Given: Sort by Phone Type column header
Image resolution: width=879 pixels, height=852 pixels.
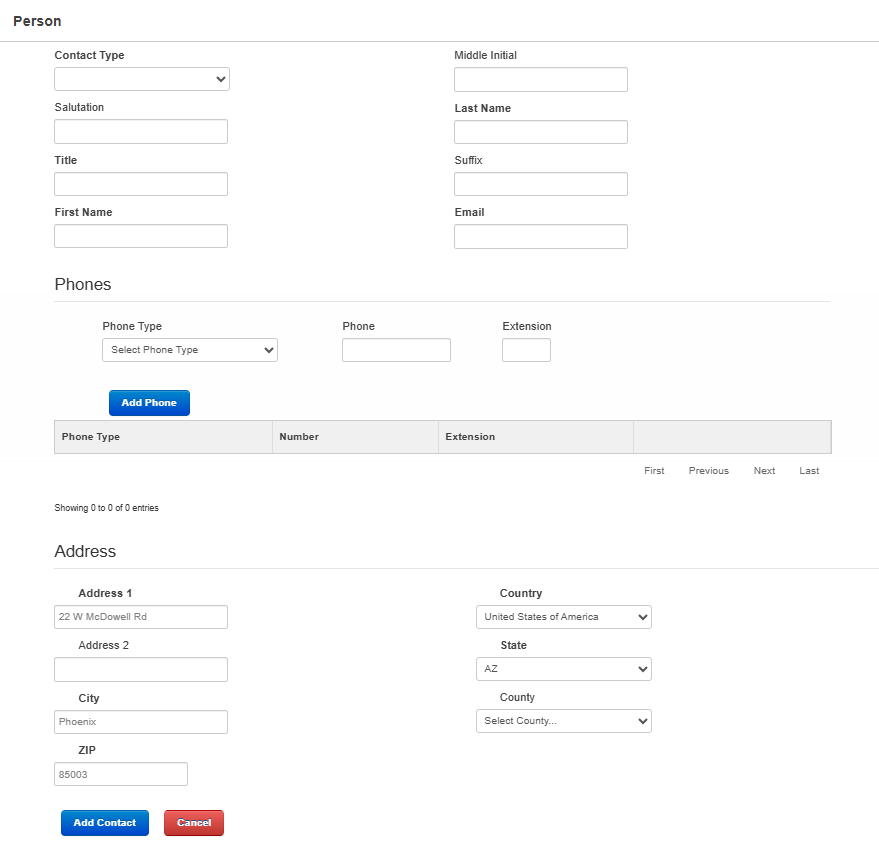Looking at the screenshot, I should click(91, 437).
